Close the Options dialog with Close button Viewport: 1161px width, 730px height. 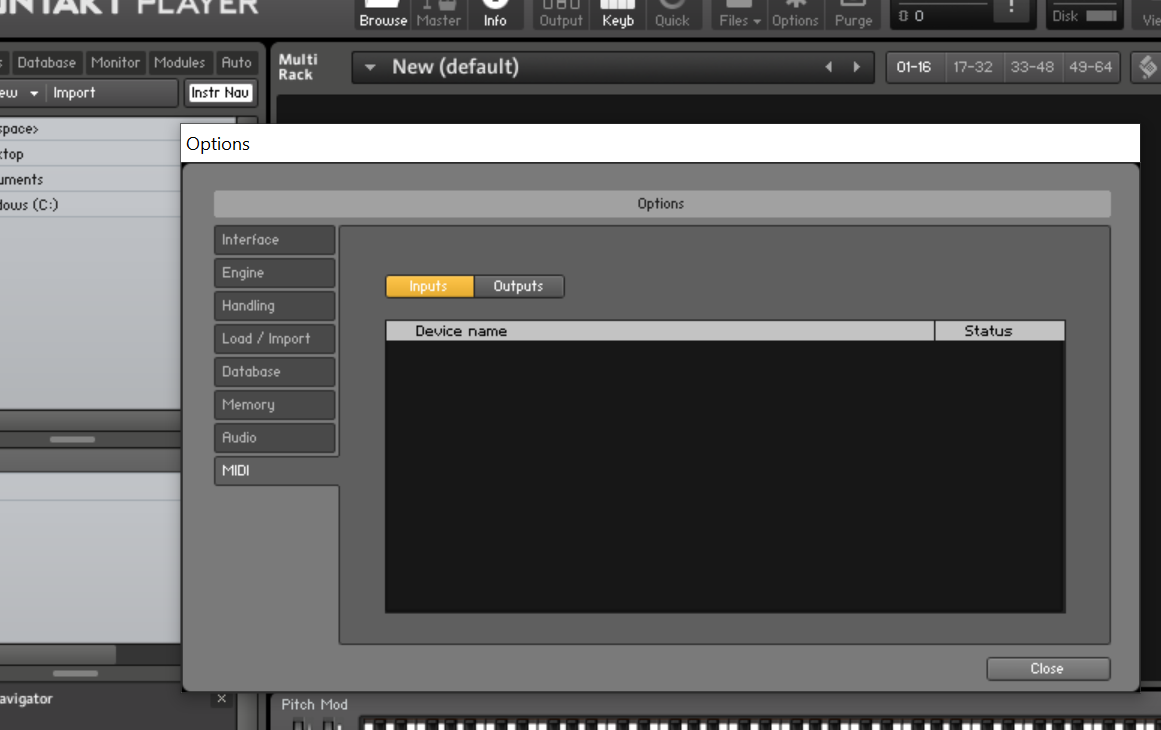pyautogui.click(x=1048, y=669)
